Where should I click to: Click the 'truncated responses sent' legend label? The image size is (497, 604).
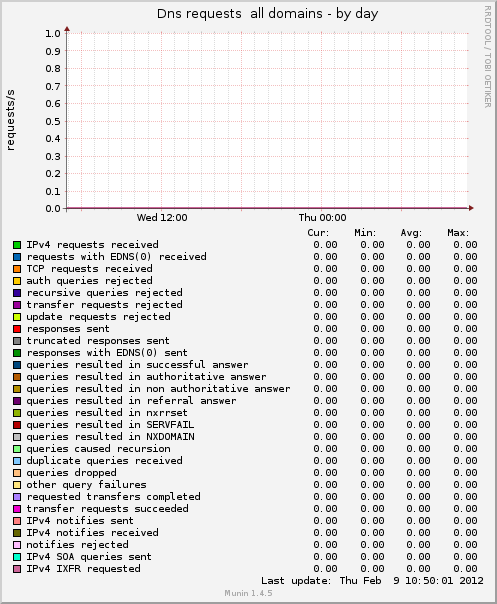pyautogui.click(x=98, y=341)
